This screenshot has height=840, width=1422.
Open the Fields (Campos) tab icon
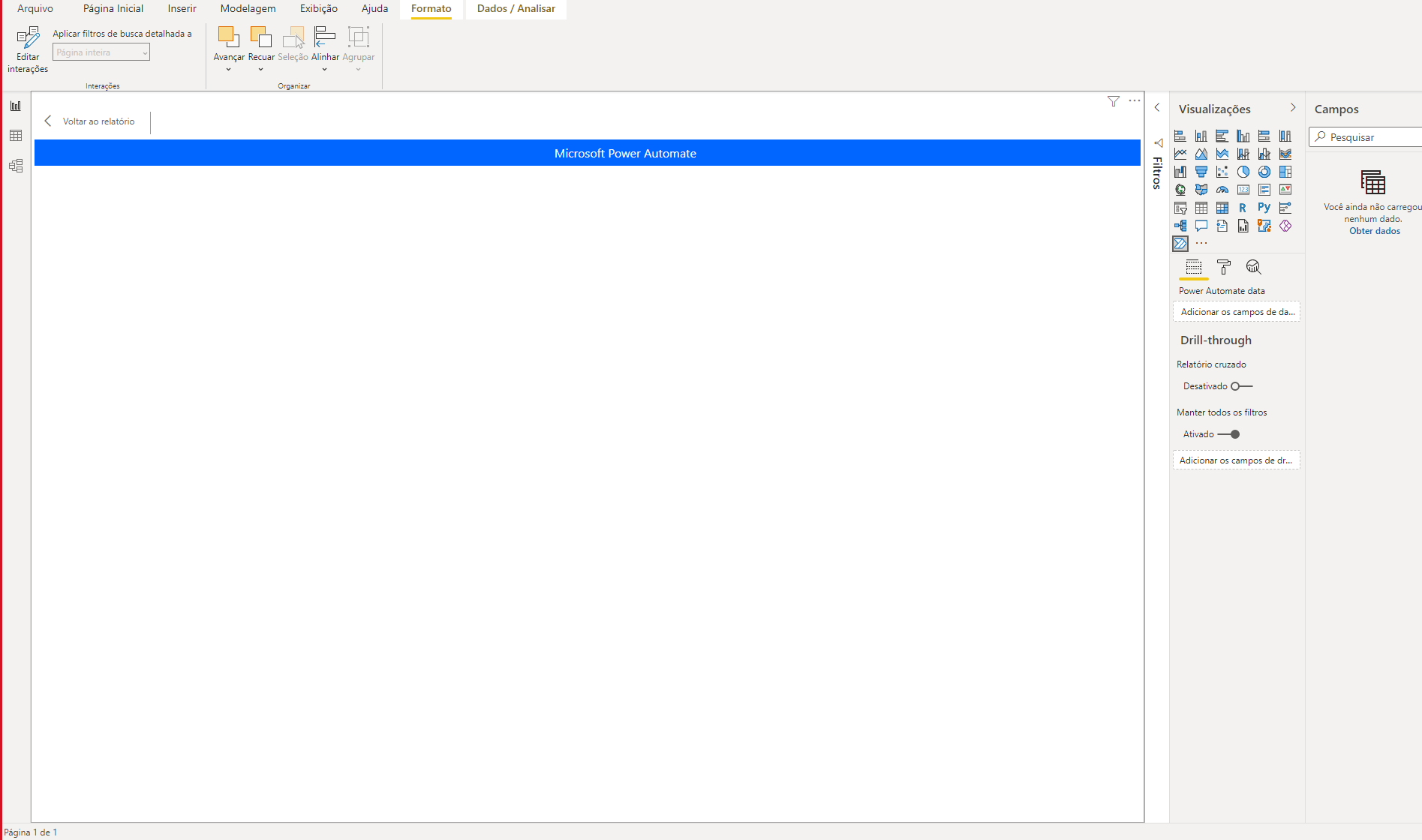coord(1194,267)
